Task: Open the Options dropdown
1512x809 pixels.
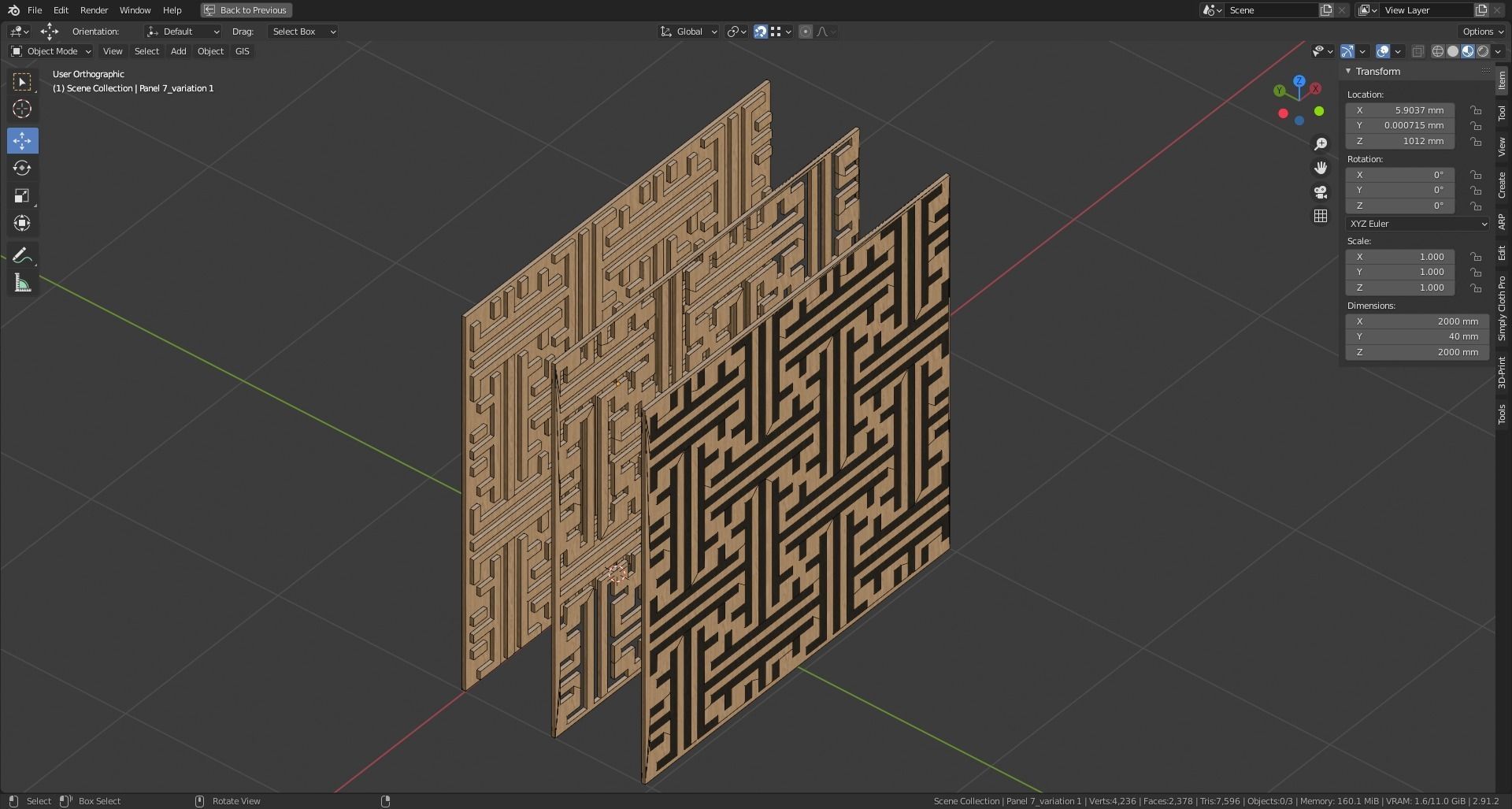Action: coord(1481,32)
